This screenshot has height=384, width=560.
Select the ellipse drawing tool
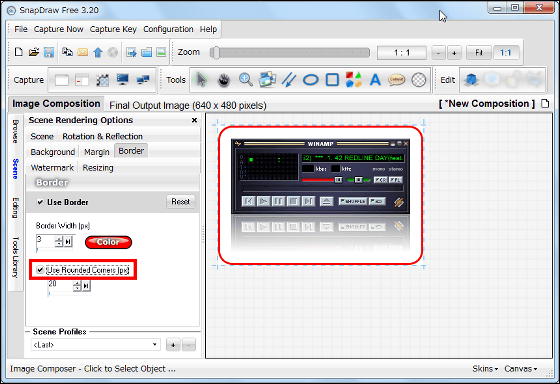pyautogui.click(x=310, y=80)
